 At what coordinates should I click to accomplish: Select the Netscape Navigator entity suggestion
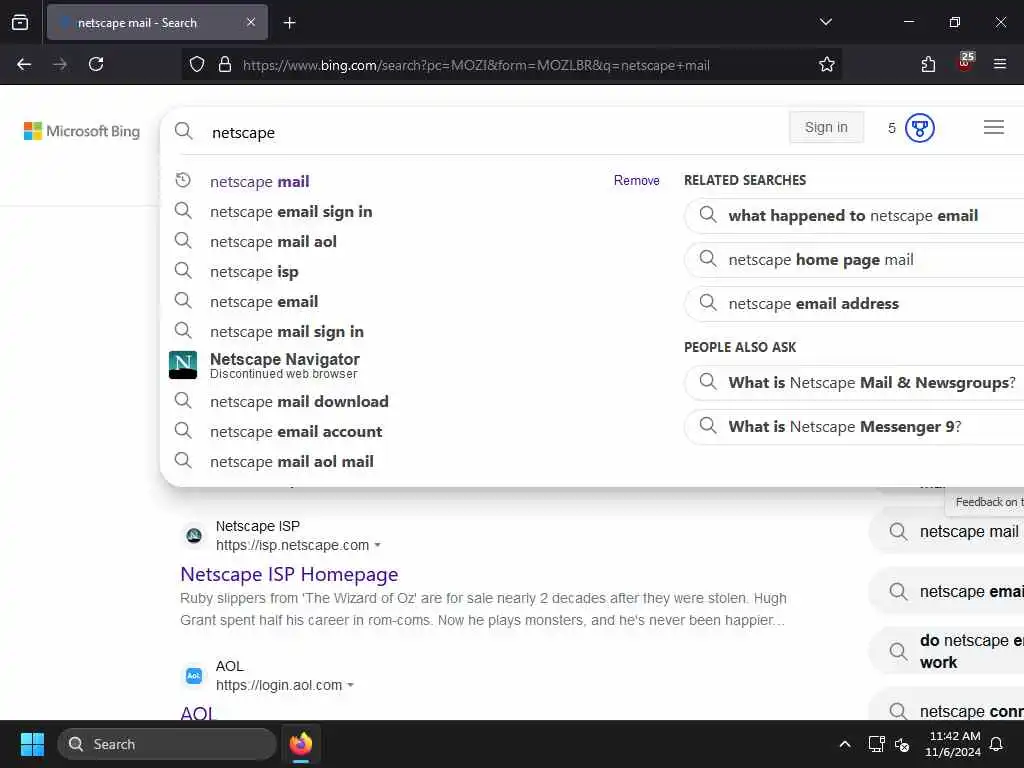pyautogui.click(x=285, y=365)
